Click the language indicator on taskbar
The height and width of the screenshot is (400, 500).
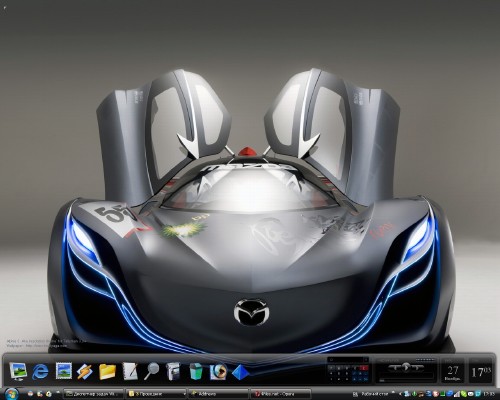pos(355,394)
